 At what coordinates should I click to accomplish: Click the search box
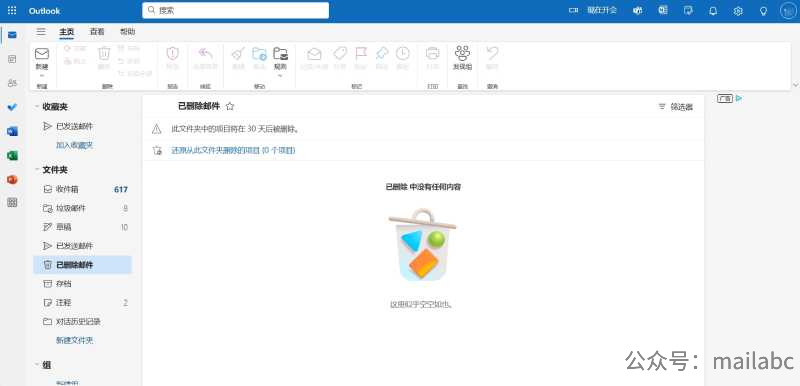click(236, 10)
